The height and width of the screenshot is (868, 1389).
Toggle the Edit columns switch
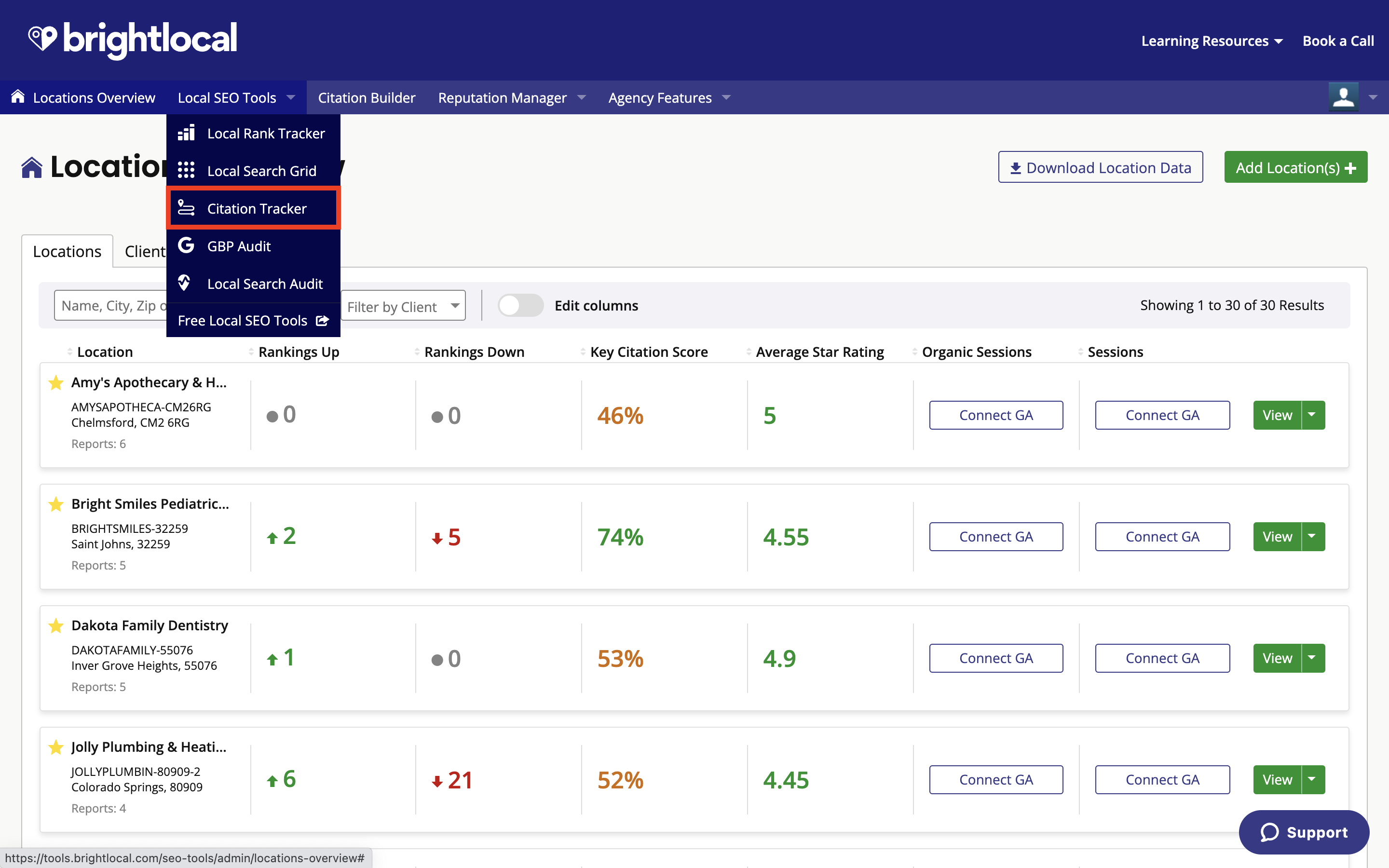pos(519,305)
